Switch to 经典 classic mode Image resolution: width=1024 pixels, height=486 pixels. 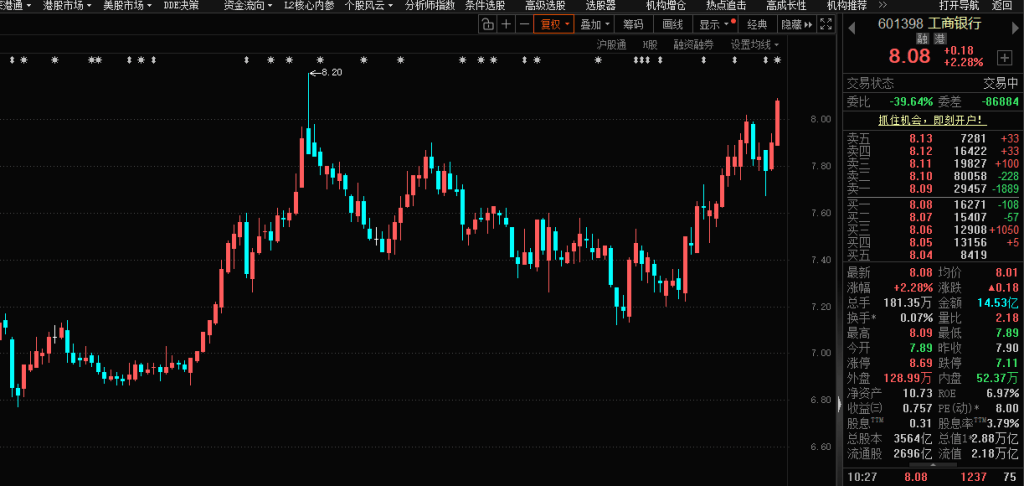[757, 24]
